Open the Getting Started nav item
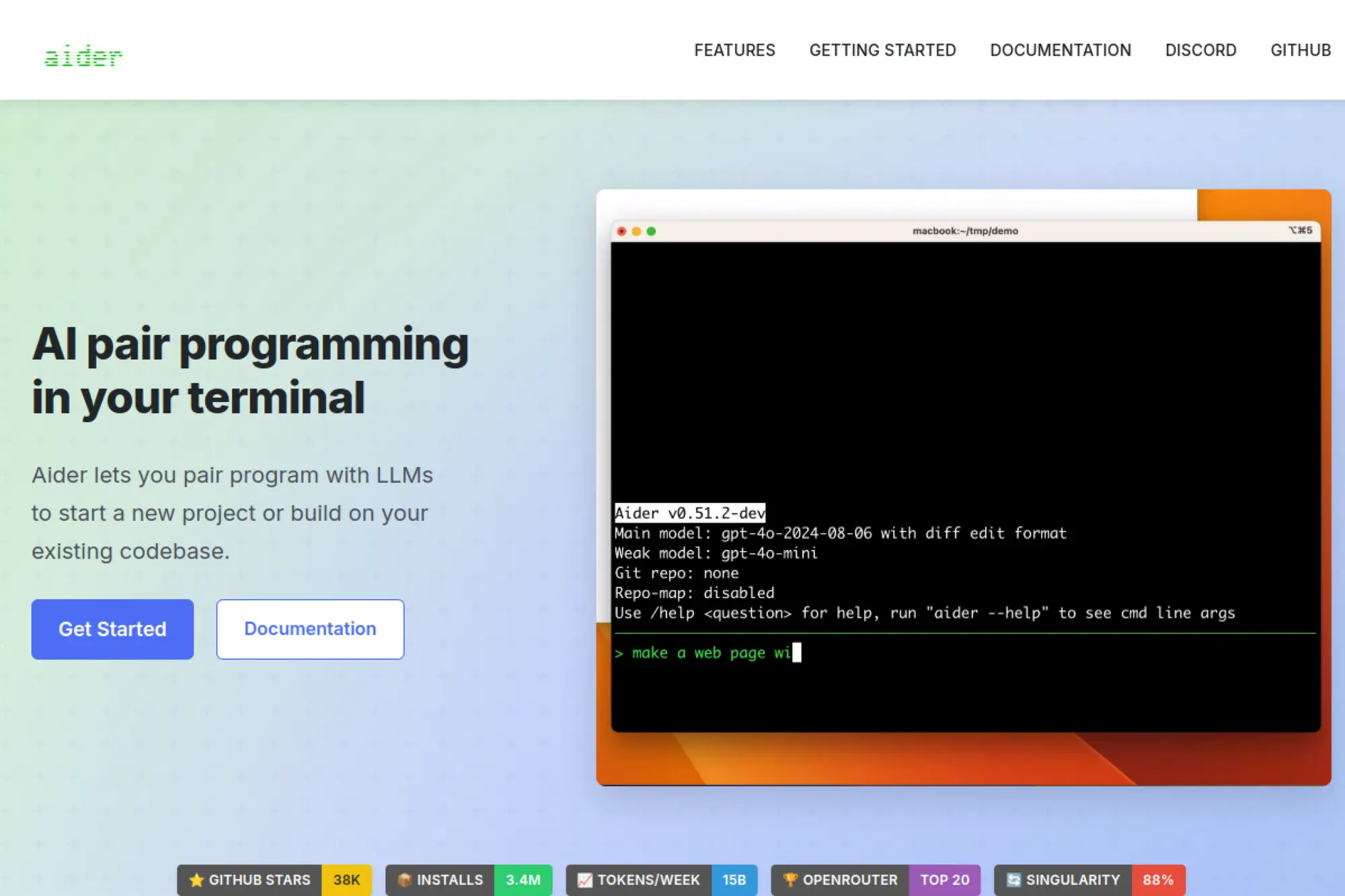Screen dimensions: 1345x896 pos(882,50)
